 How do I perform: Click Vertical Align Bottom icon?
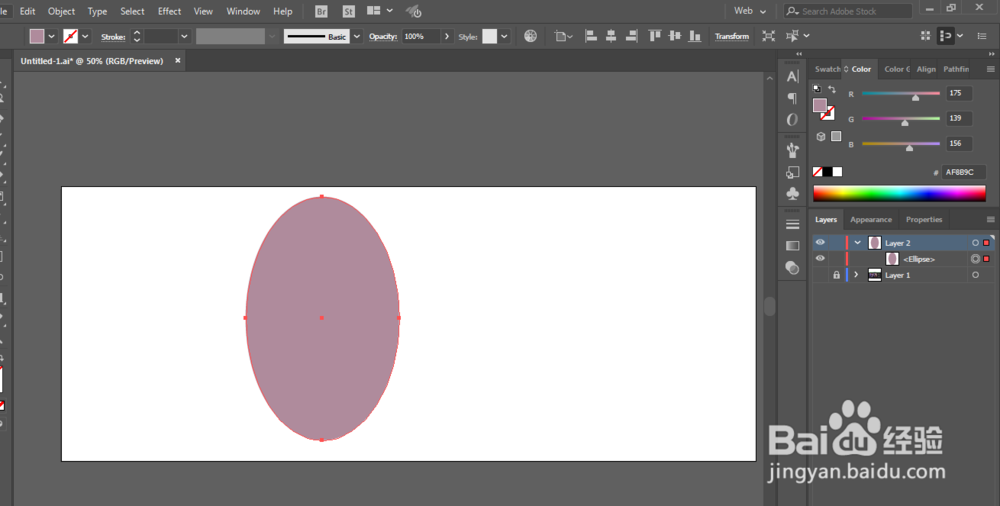coord(695,36)
